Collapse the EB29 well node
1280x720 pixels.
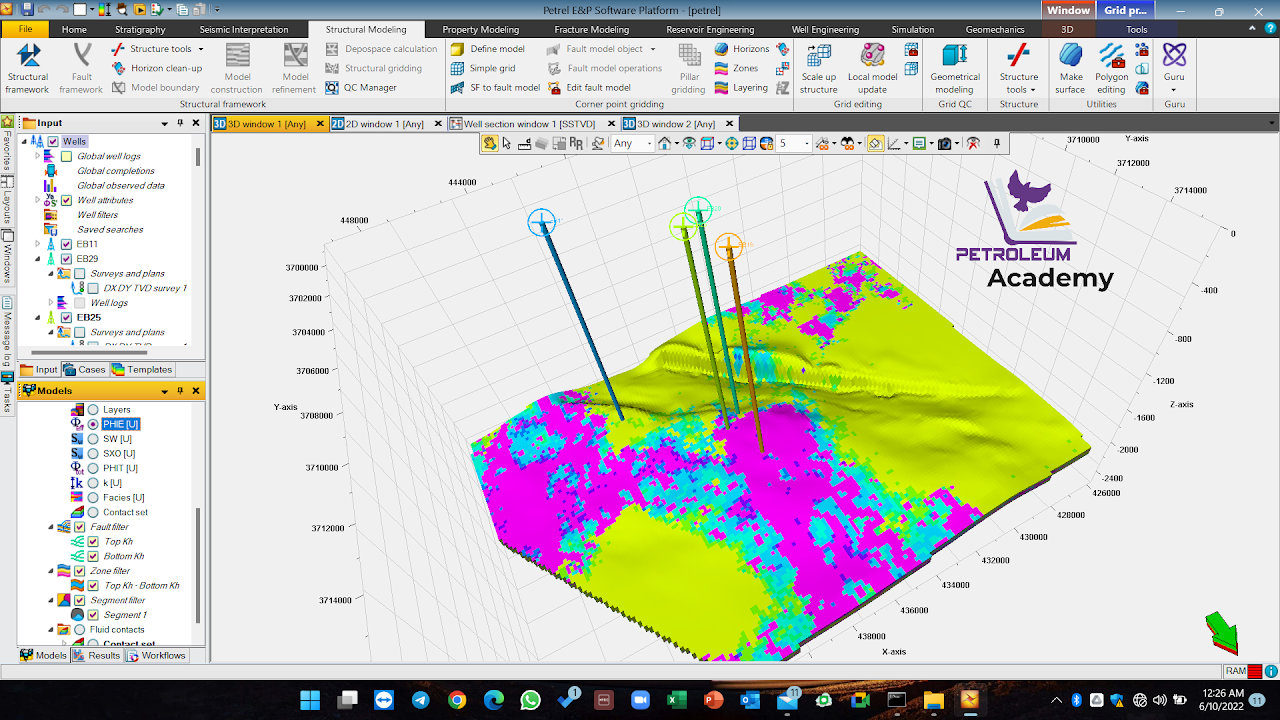click(x=37, y=259)
